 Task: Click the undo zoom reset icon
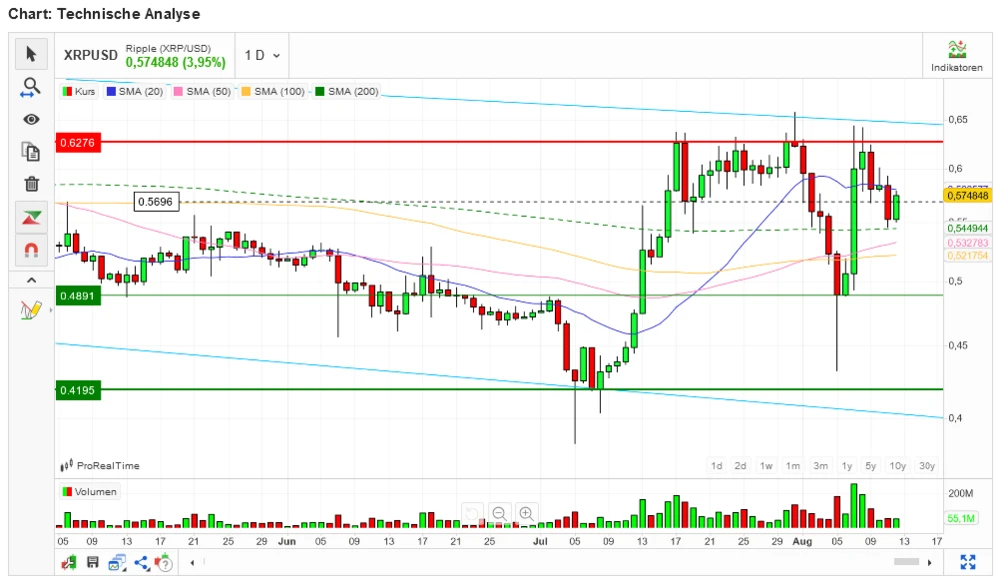click(472, 513)
